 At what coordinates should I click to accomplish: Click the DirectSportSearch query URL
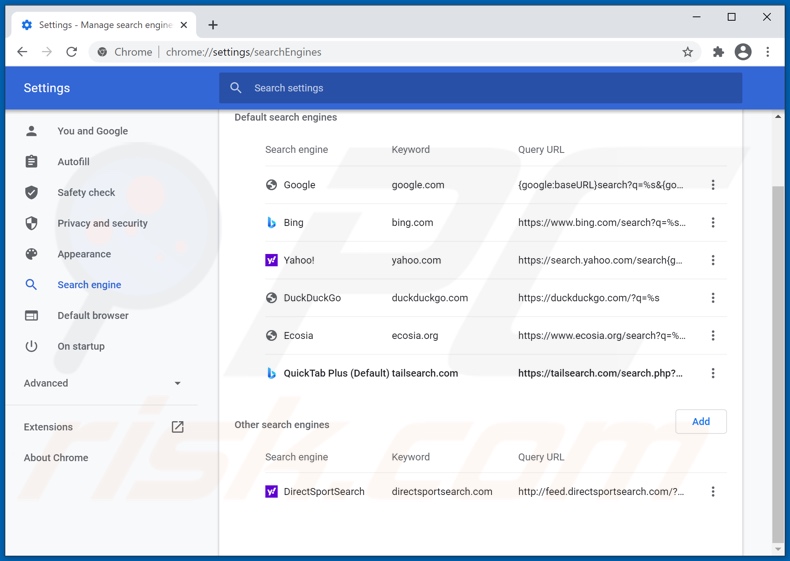[601, 491]
